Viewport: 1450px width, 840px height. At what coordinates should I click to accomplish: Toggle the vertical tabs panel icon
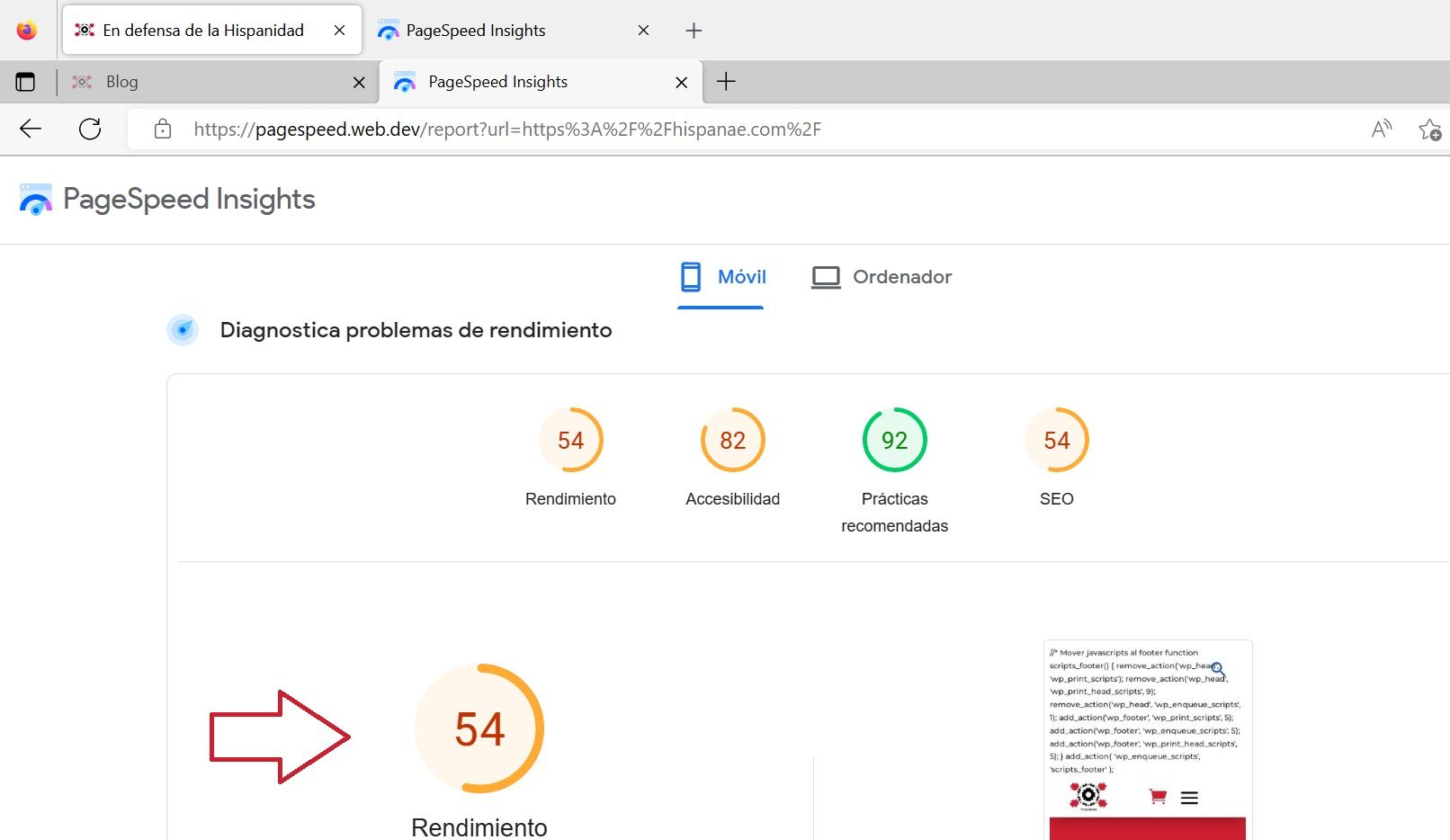[x=25, y=82]
